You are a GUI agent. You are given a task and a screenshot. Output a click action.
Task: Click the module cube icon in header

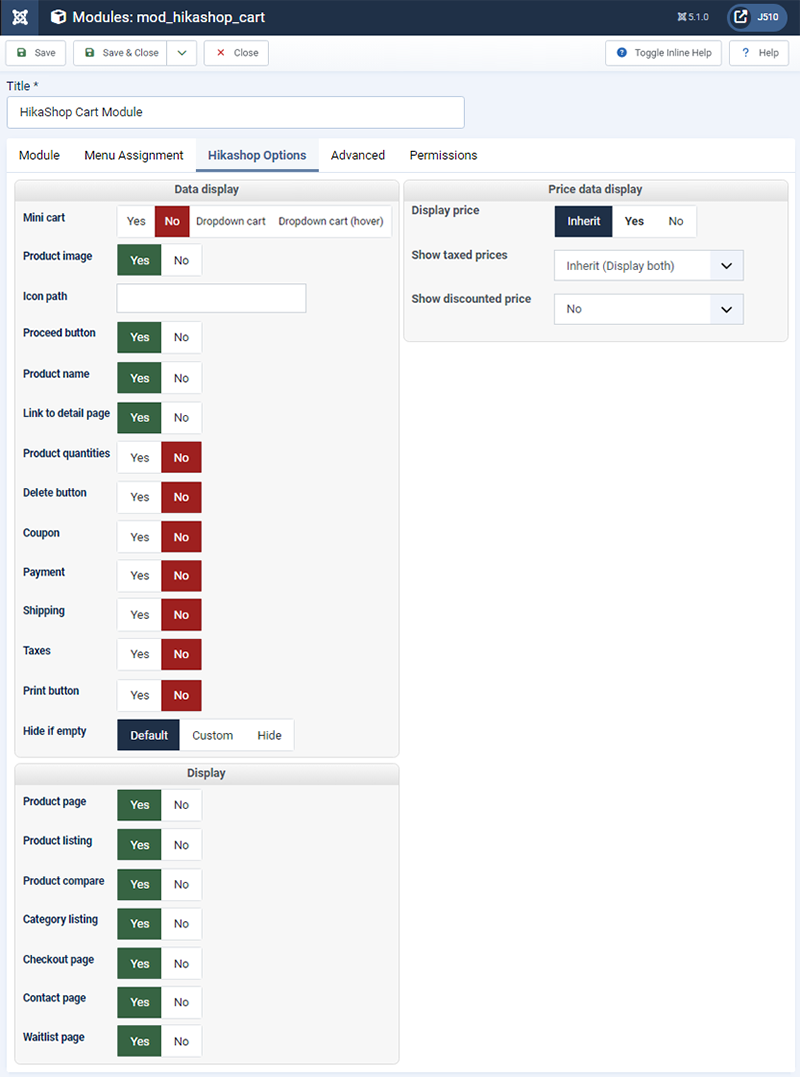(x=58, y=17)
